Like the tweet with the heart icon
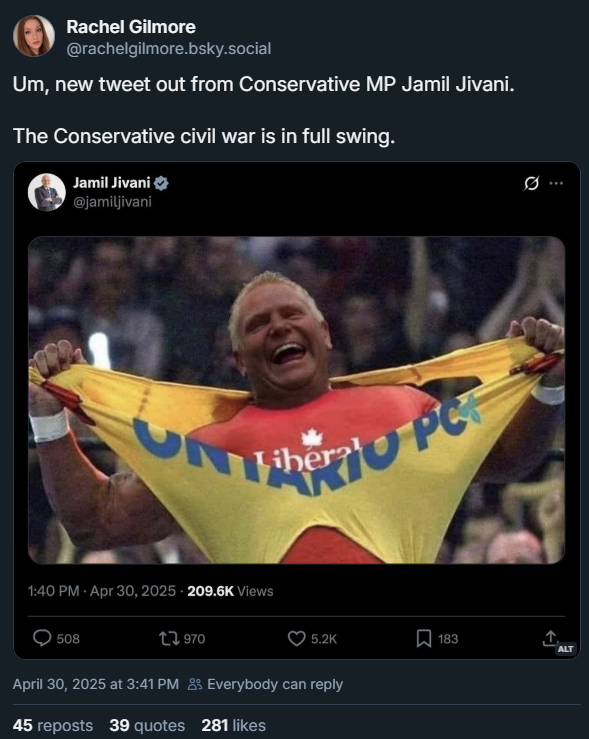 (x=296, y=639)
